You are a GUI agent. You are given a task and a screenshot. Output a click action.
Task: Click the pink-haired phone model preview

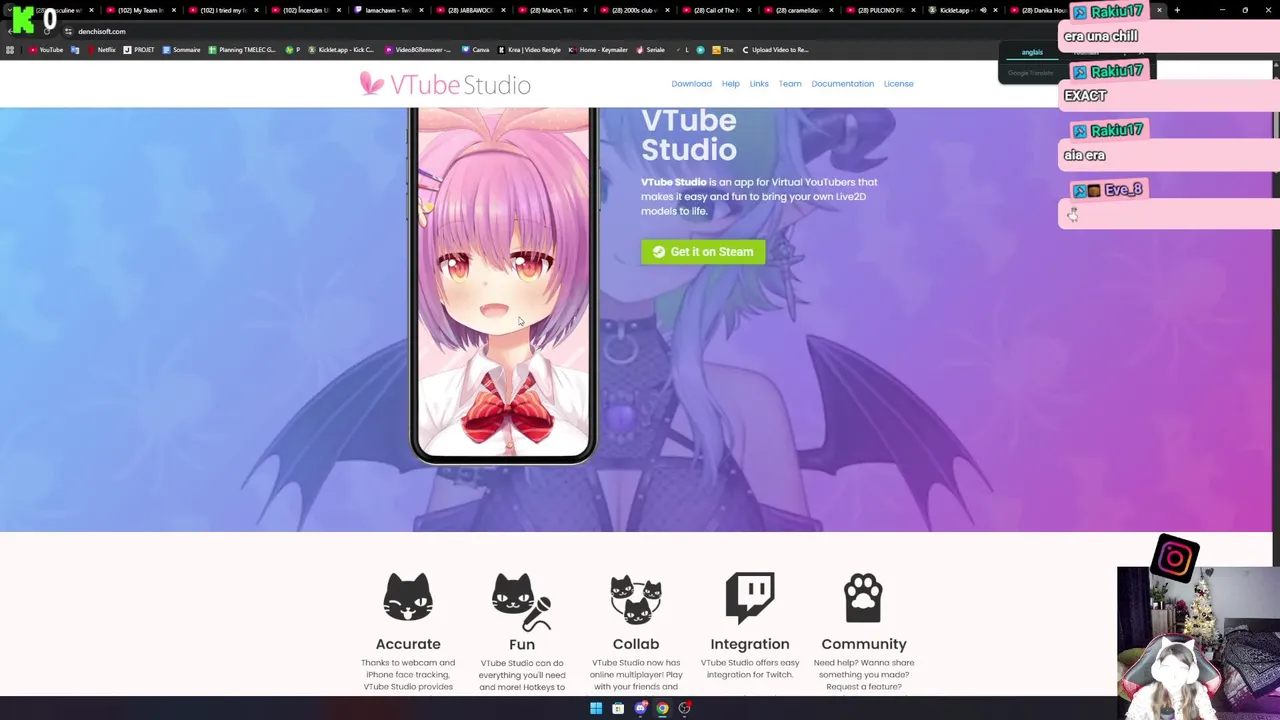503,285
